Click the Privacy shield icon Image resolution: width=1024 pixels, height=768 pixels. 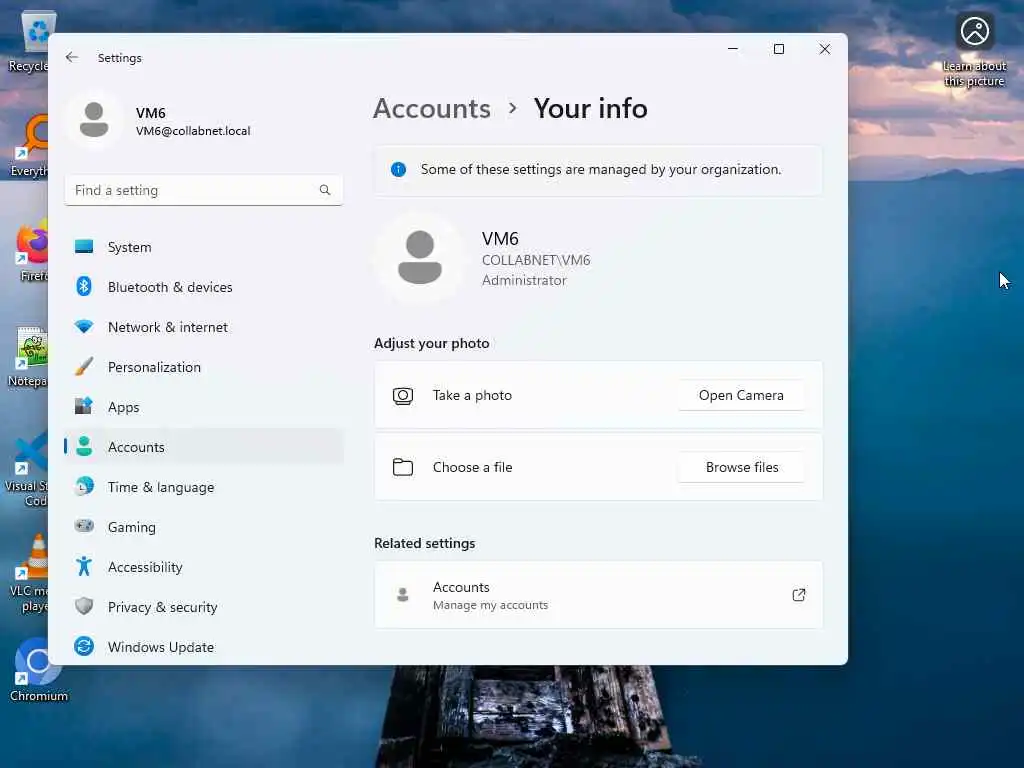coord(84,606)
